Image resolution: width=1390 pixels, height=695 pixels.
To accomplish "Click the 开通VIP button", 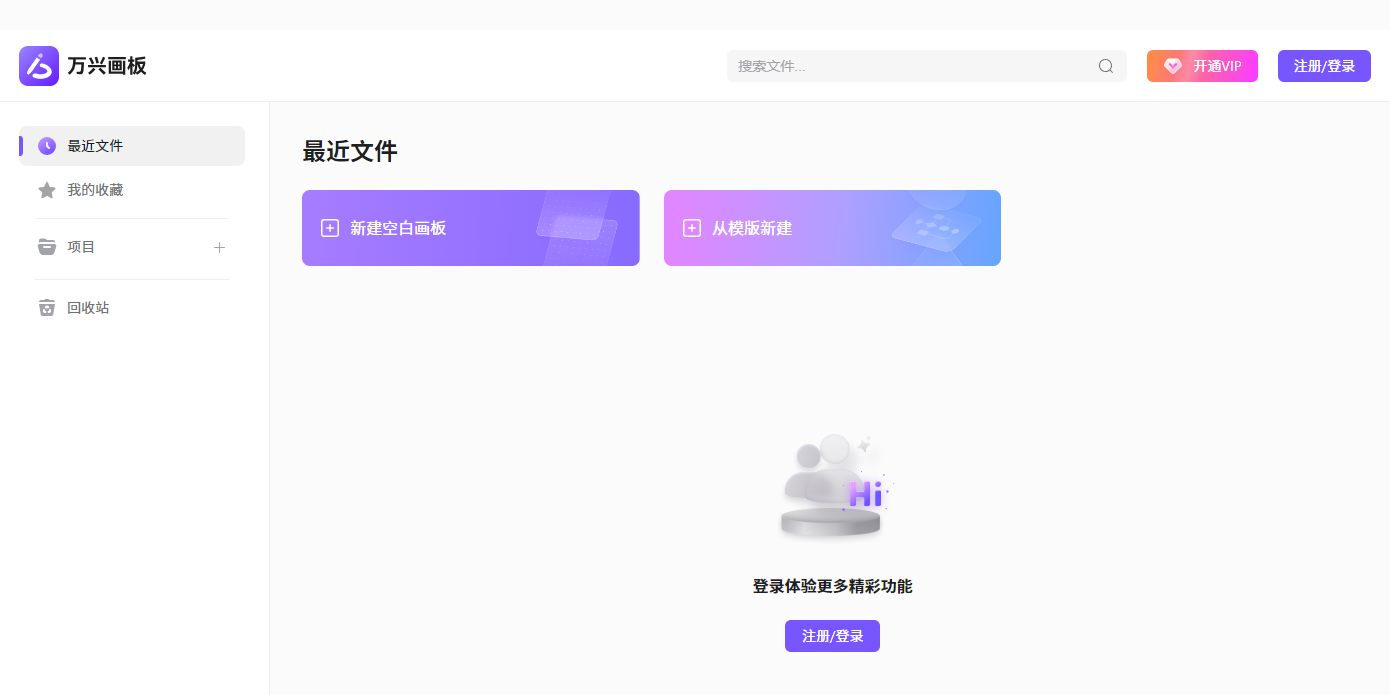I will 1202,65.
